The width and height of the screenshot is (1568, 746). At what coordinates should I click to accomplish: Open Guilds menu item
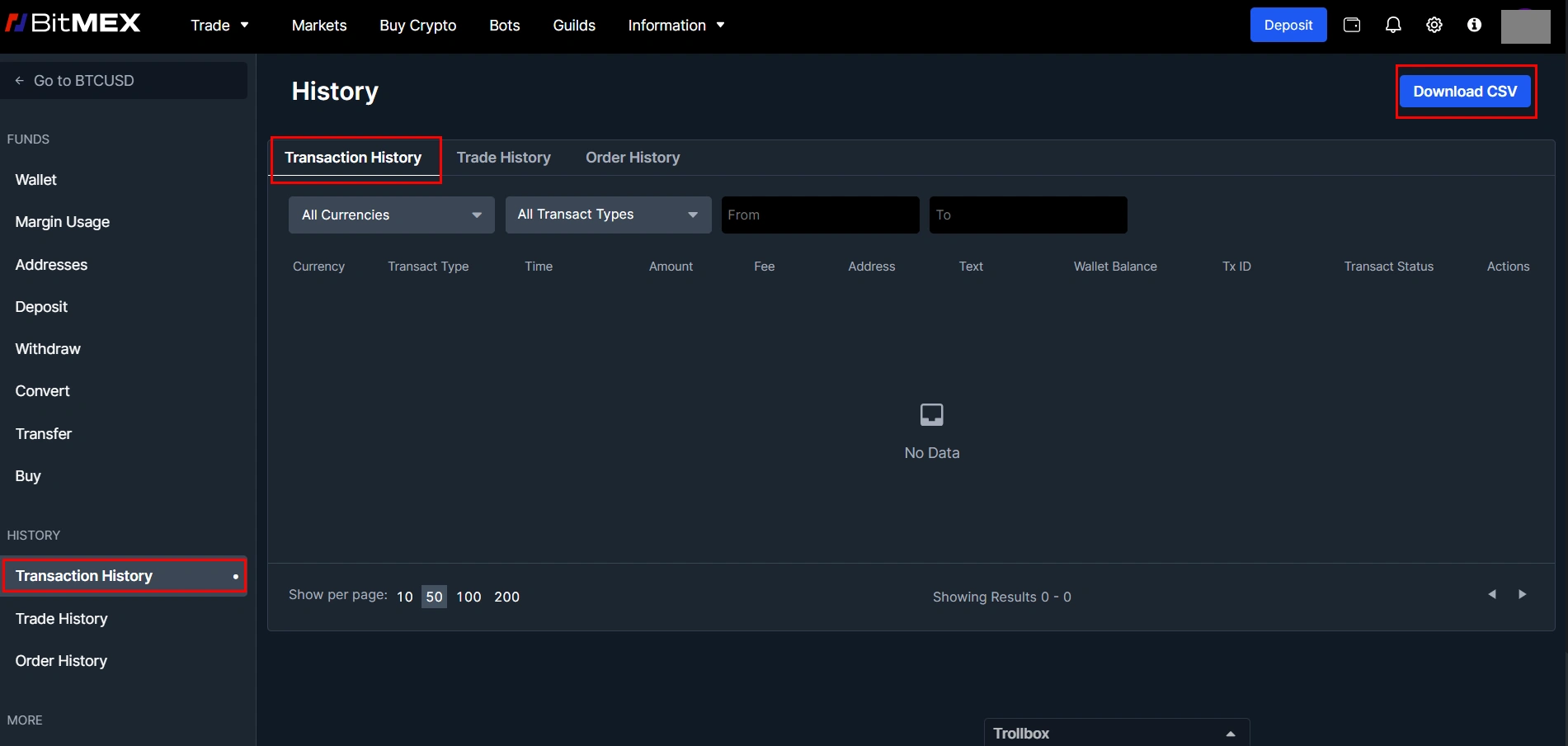pyautogui.click(x=574, y=26)
